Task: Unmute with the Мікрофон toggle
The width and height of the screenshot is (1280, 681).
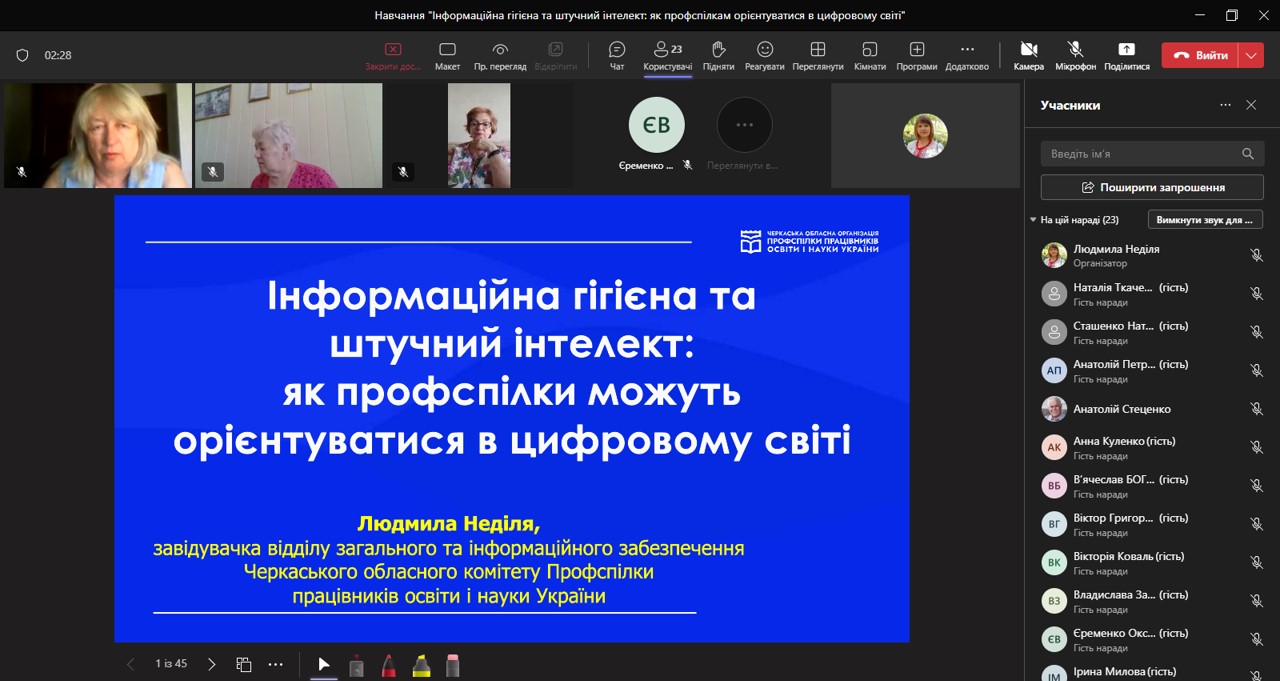Action: point(1075,56)
